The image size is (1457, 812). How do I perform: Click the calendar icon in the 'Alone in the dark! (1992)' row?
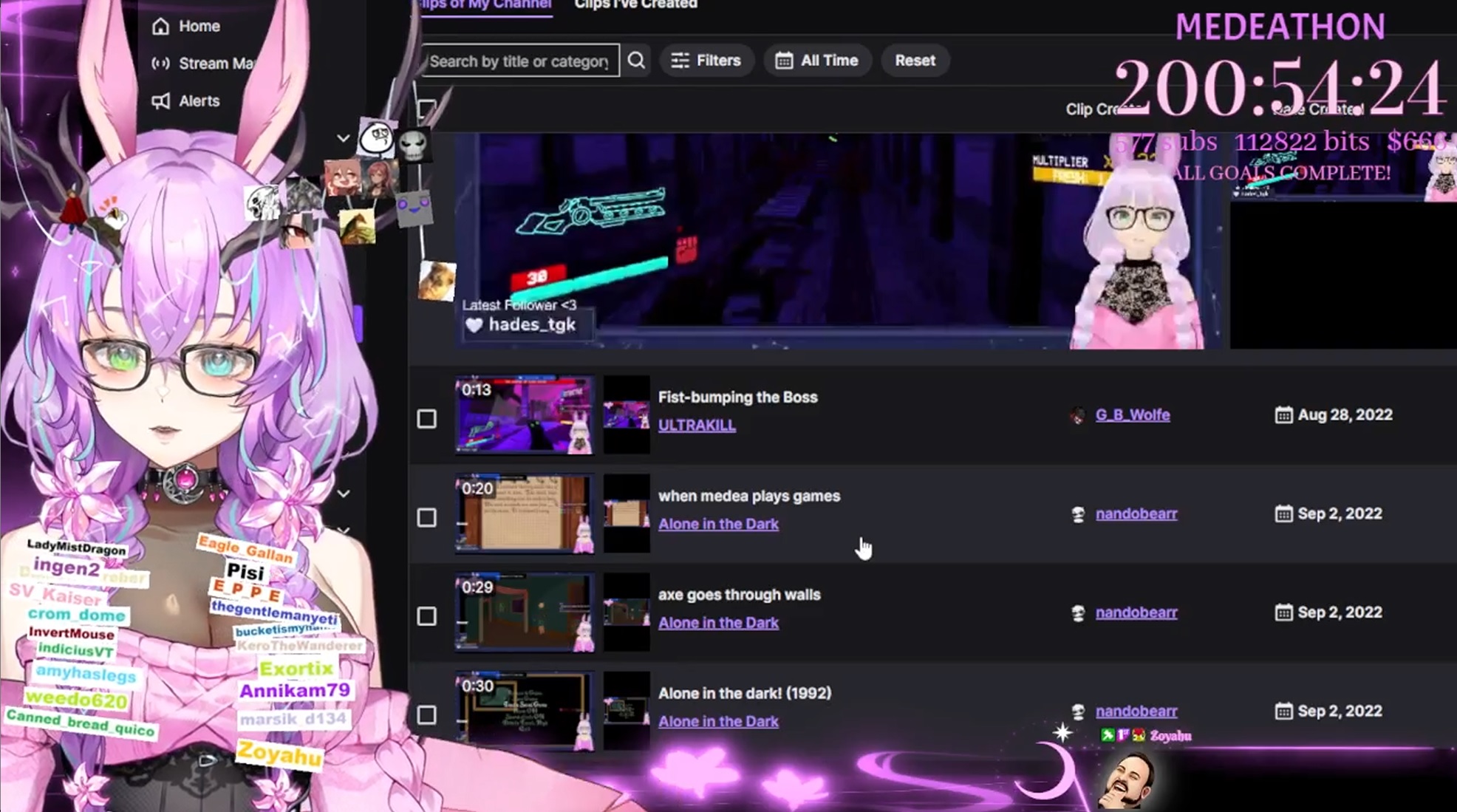[x=1283, y=712]
